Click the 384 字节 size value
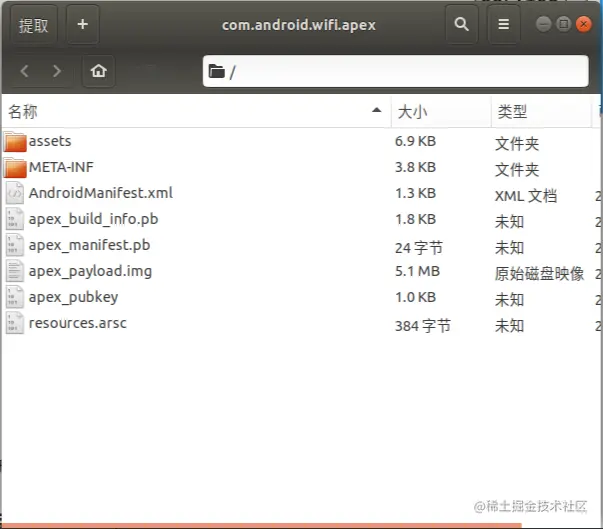This screenshot has width=603, height=529. (423, 326)
